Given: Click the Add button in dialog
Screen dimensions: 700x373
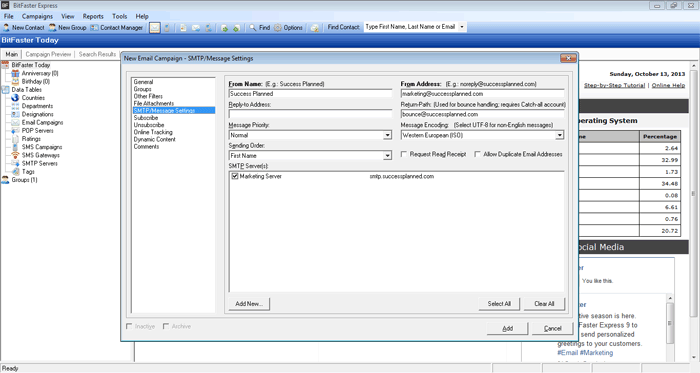Looking at the screenshot, I should (x=508, y=328).
